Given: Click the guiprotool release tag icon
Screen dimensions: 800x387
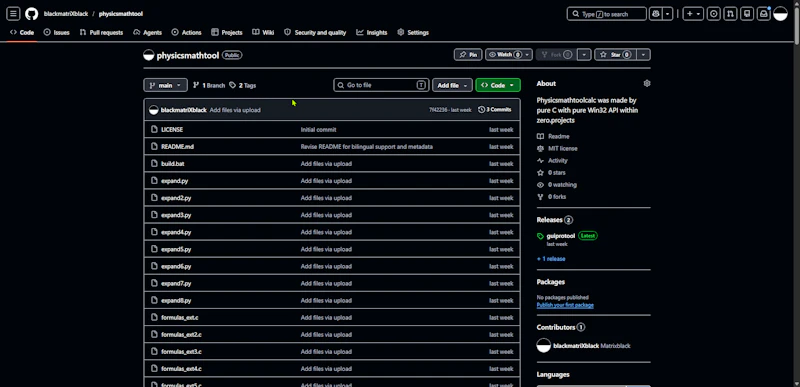Looking at the screenshot, I should coord(541,236).
